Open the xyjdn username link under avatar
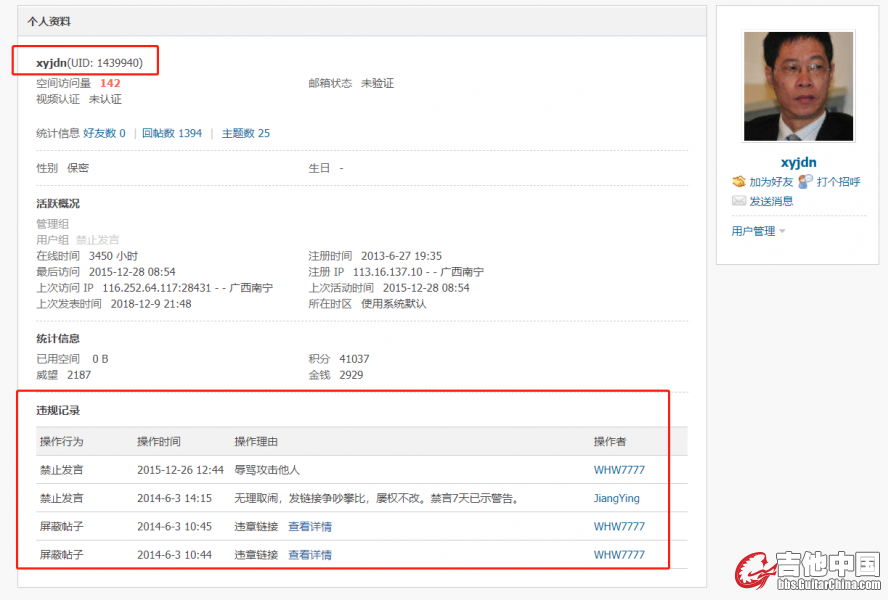Viewport: 888px width, 600px height. (x=799, y=163)
